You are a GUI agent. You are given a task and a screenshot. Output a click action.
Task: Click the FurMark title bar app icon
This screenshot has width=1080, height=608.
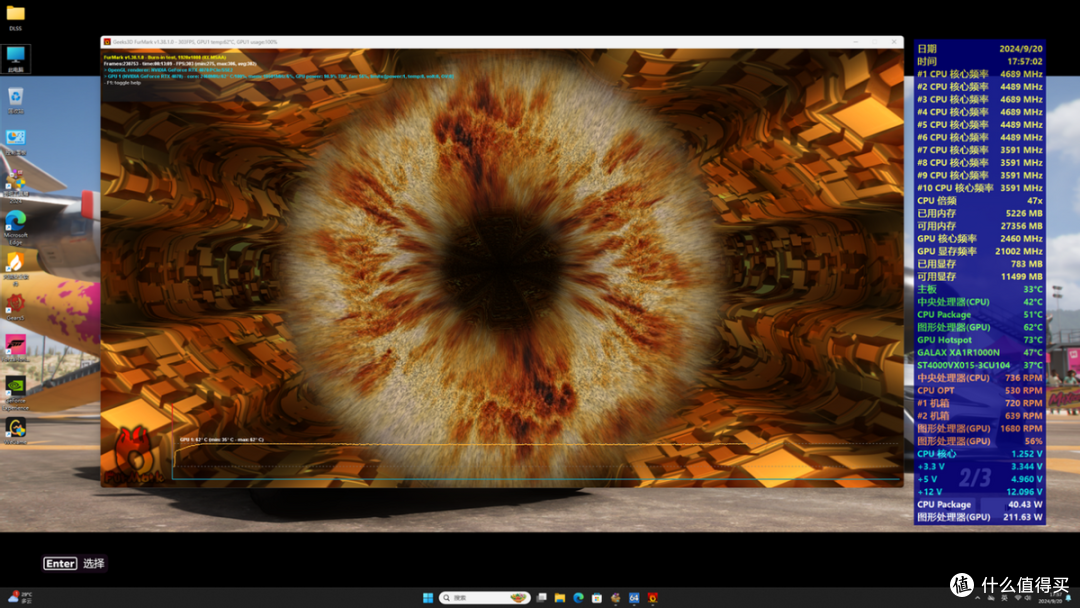[x=107, y=42]
